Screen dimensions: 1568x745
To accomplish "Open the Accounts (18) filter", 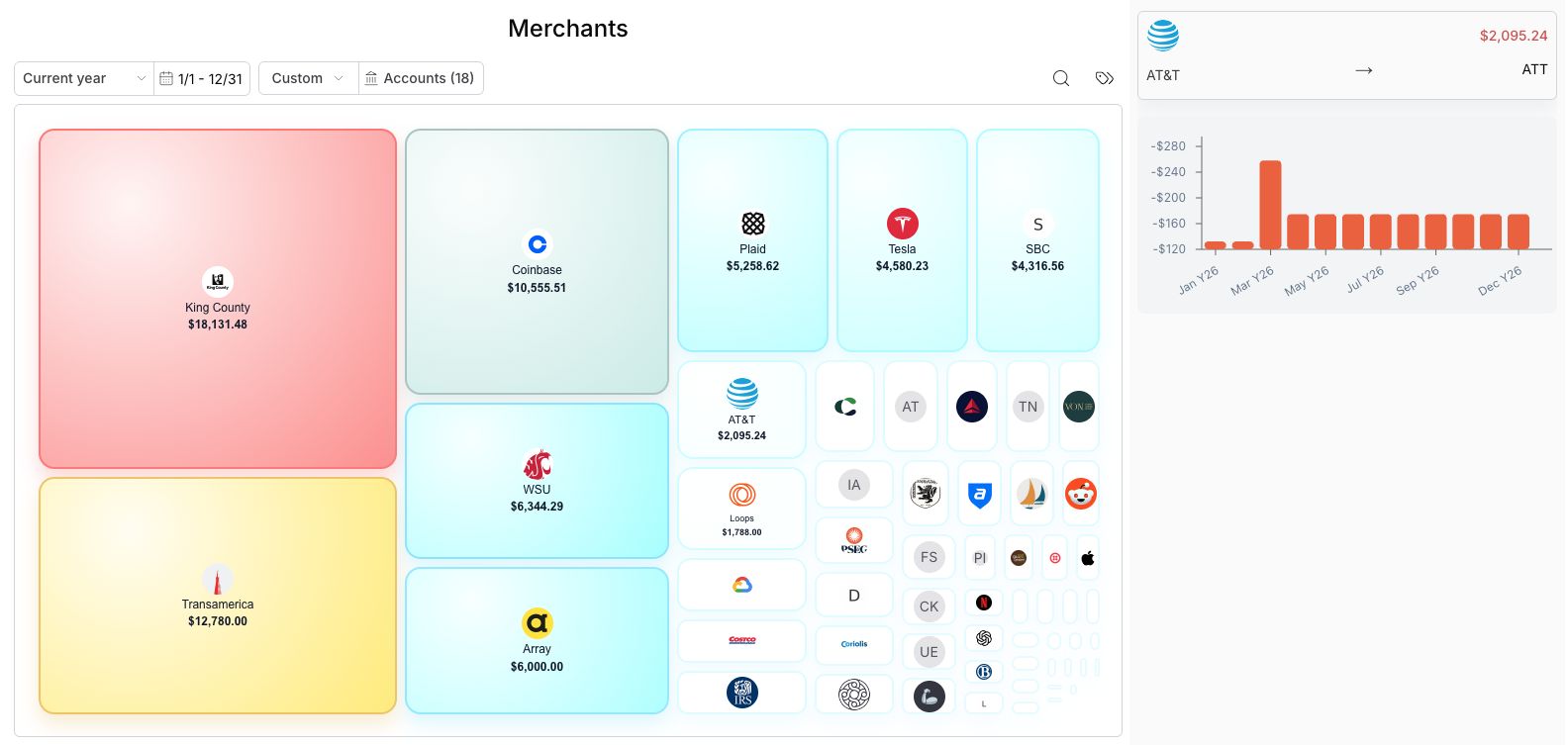I will click(x=421, y=78).
